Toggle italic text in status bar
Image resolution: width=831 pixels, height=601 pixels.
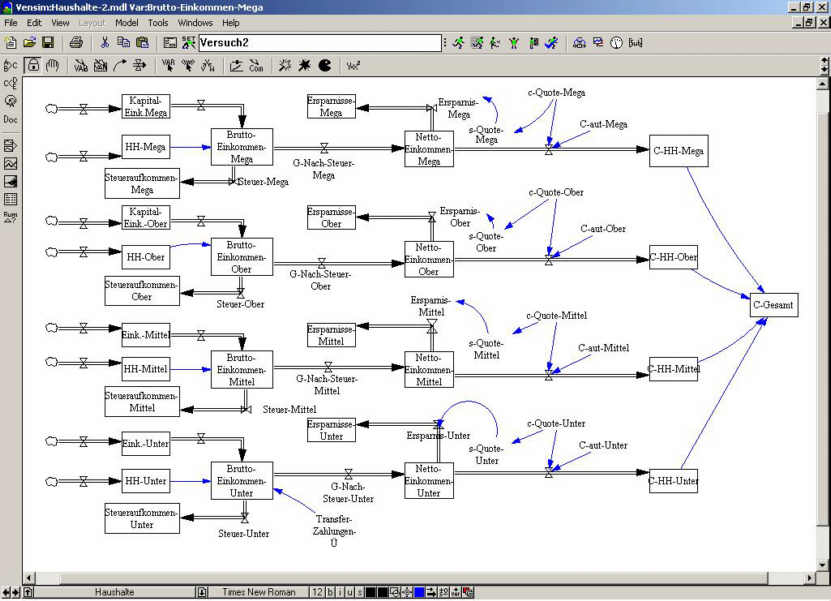point(340,592)
